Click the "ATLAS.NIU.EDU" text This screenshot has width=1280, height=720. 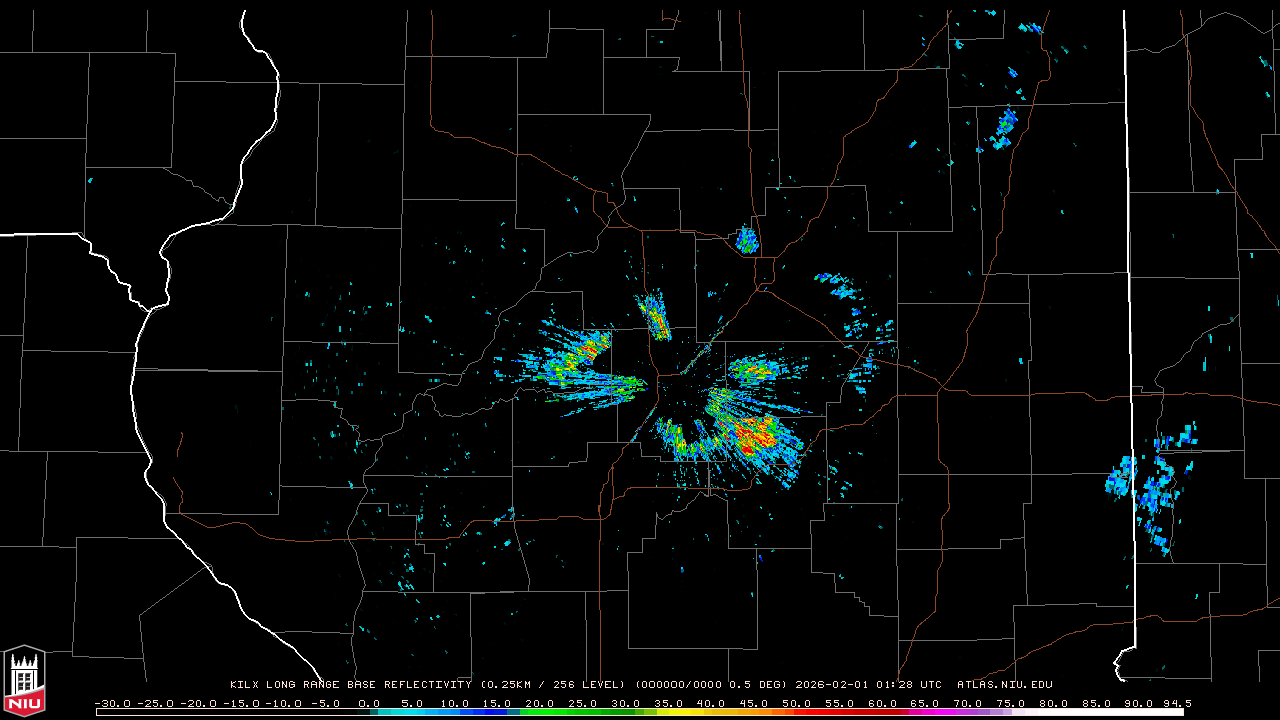coord(1005,685)
